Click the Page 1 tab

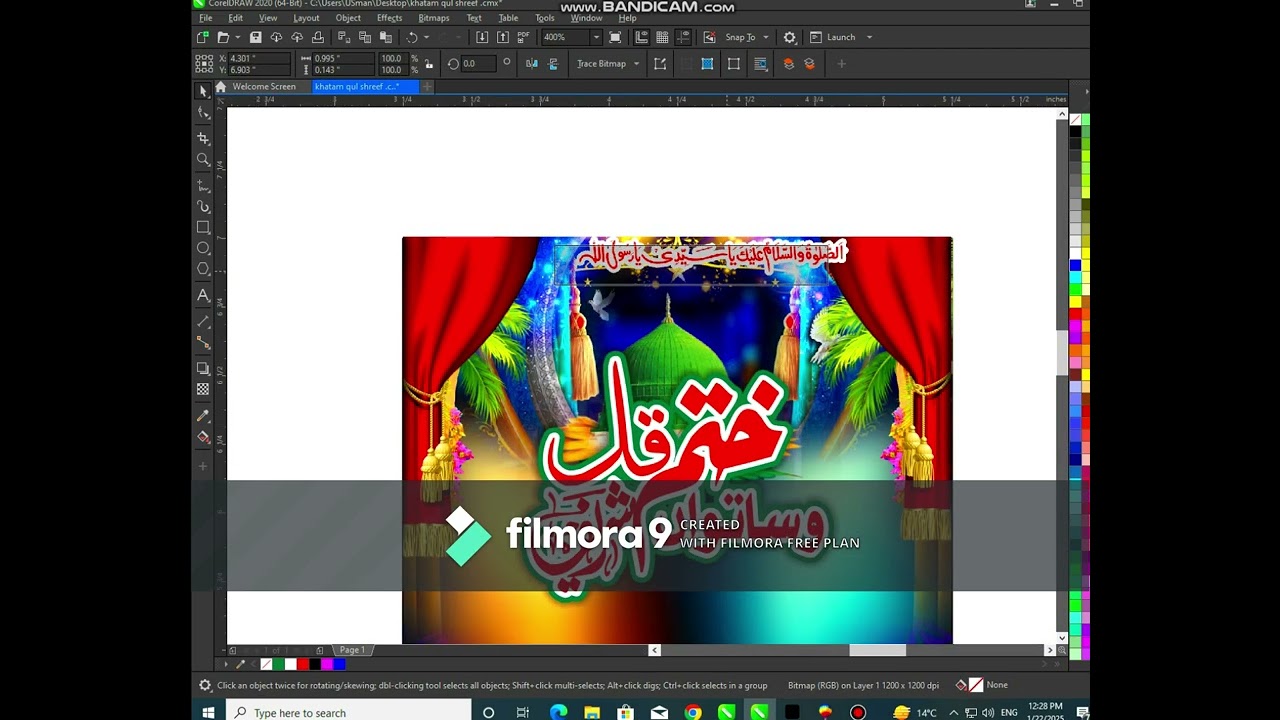click(x=352, y=650)
